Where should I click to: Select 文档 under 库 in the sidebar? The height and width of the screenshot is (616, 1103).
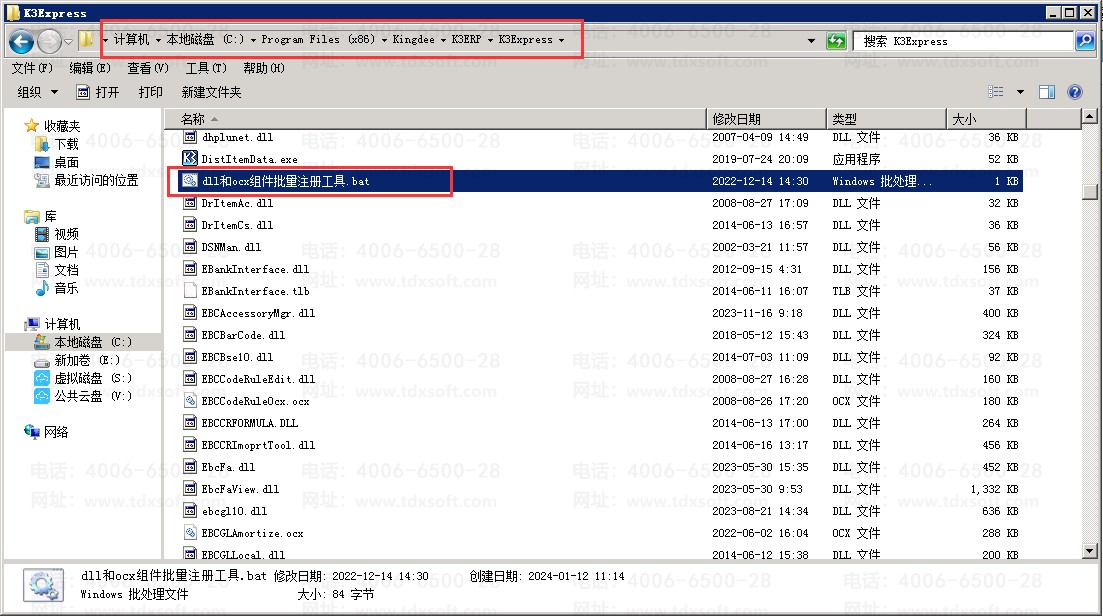(x=66, y=270)
